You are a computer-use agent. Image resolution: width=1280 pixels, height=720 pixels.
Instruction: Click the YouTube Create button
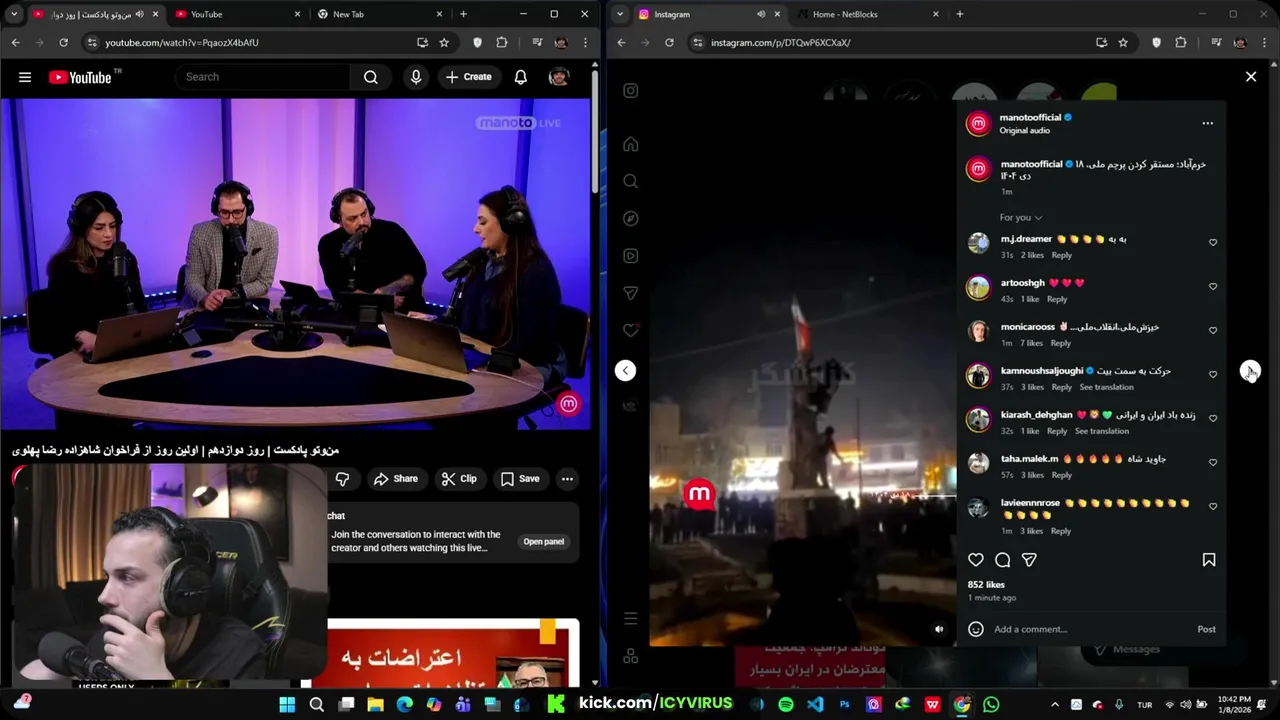[x=469, y=77]
